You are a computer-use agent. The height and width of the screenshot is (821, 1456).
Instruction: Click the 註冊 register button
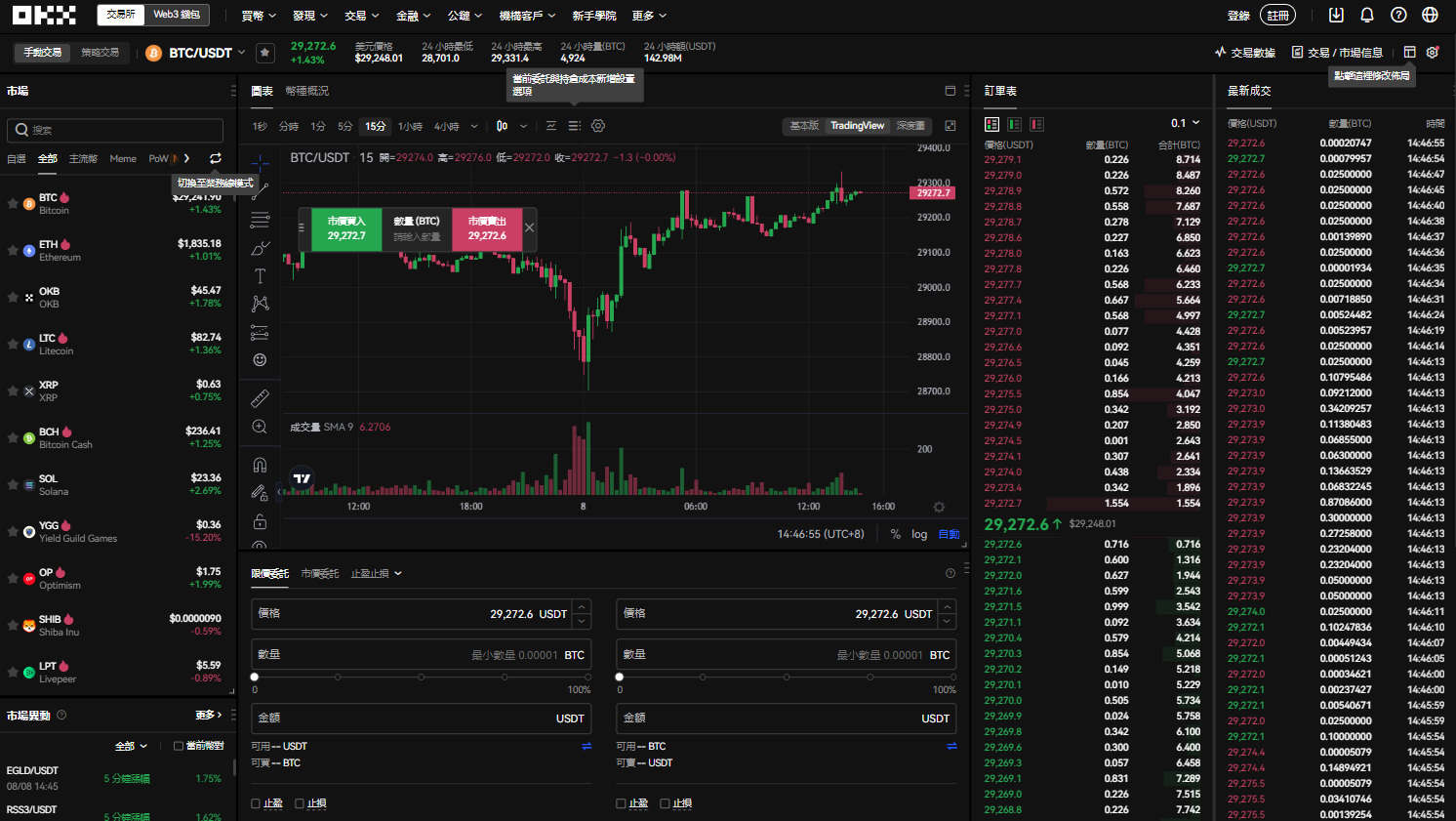[1278, 15]
